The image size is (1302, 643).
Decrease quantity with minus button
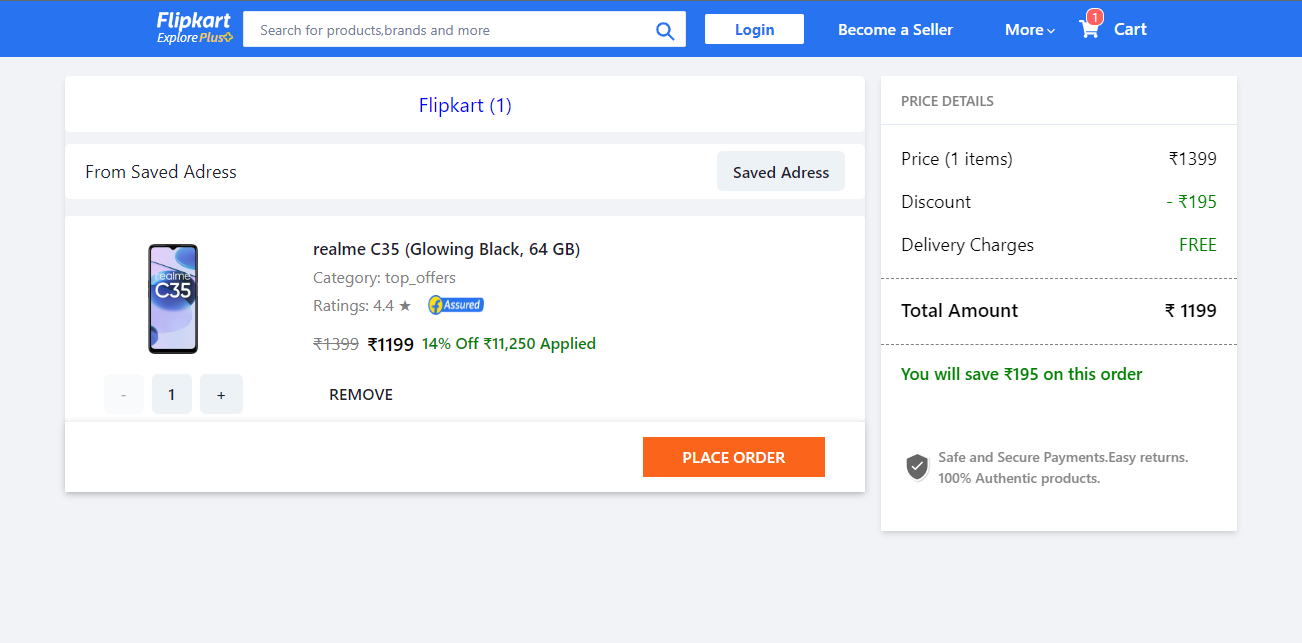click(124, 394)
